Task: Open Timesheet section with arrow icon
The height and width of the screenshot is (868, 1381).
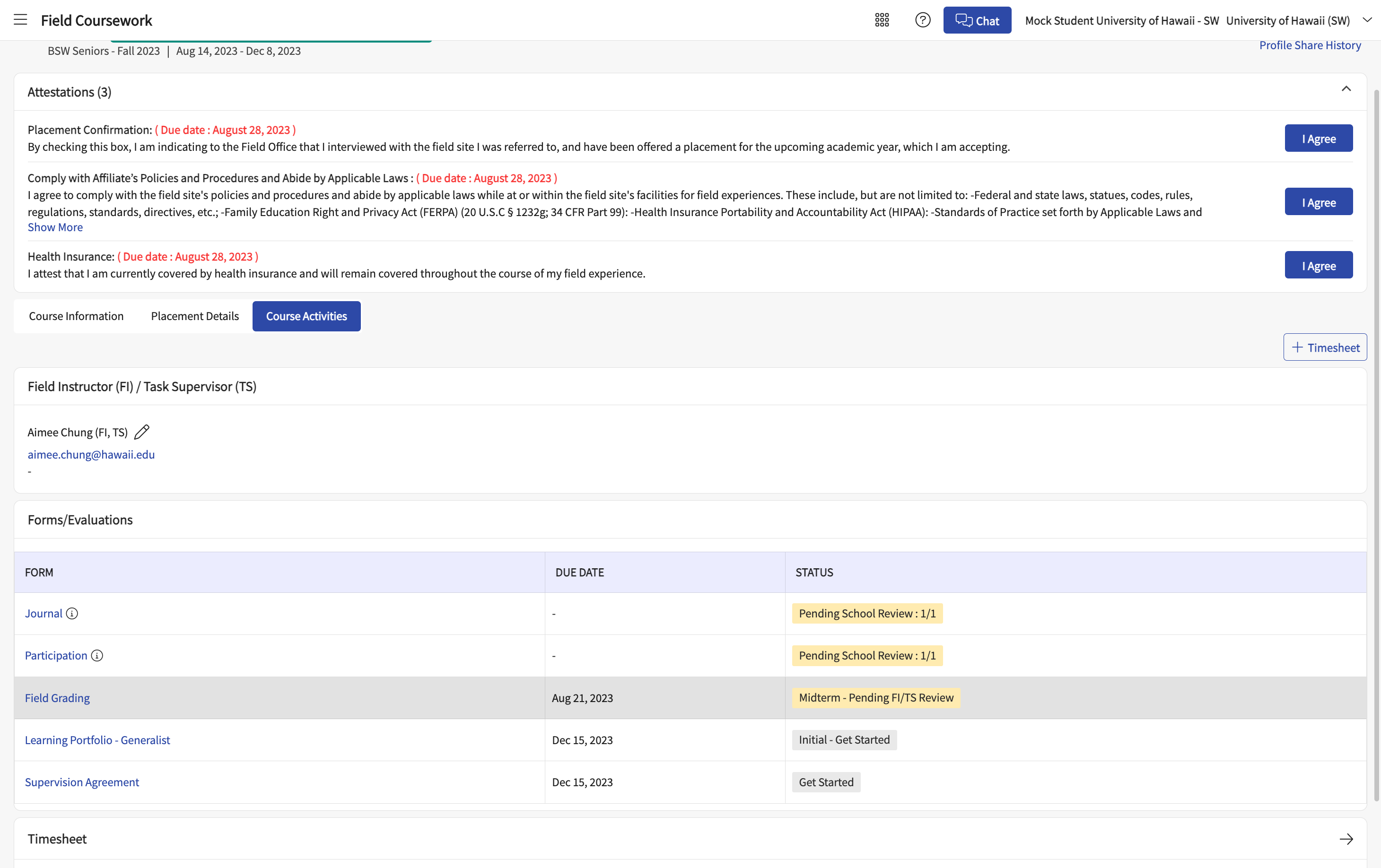Action: (1346, 839)
